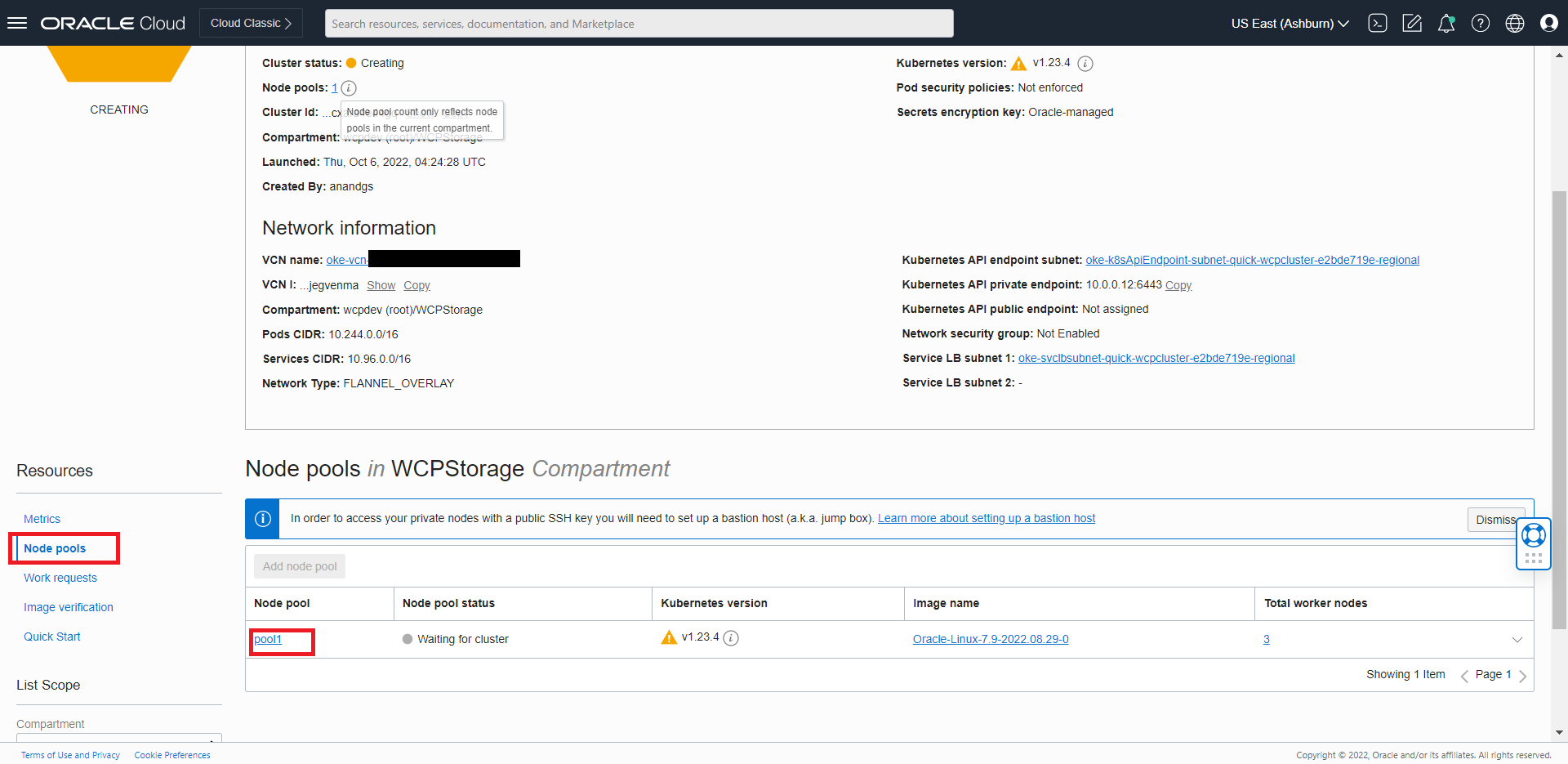Open the help question mark menu

coord(1481,23)
